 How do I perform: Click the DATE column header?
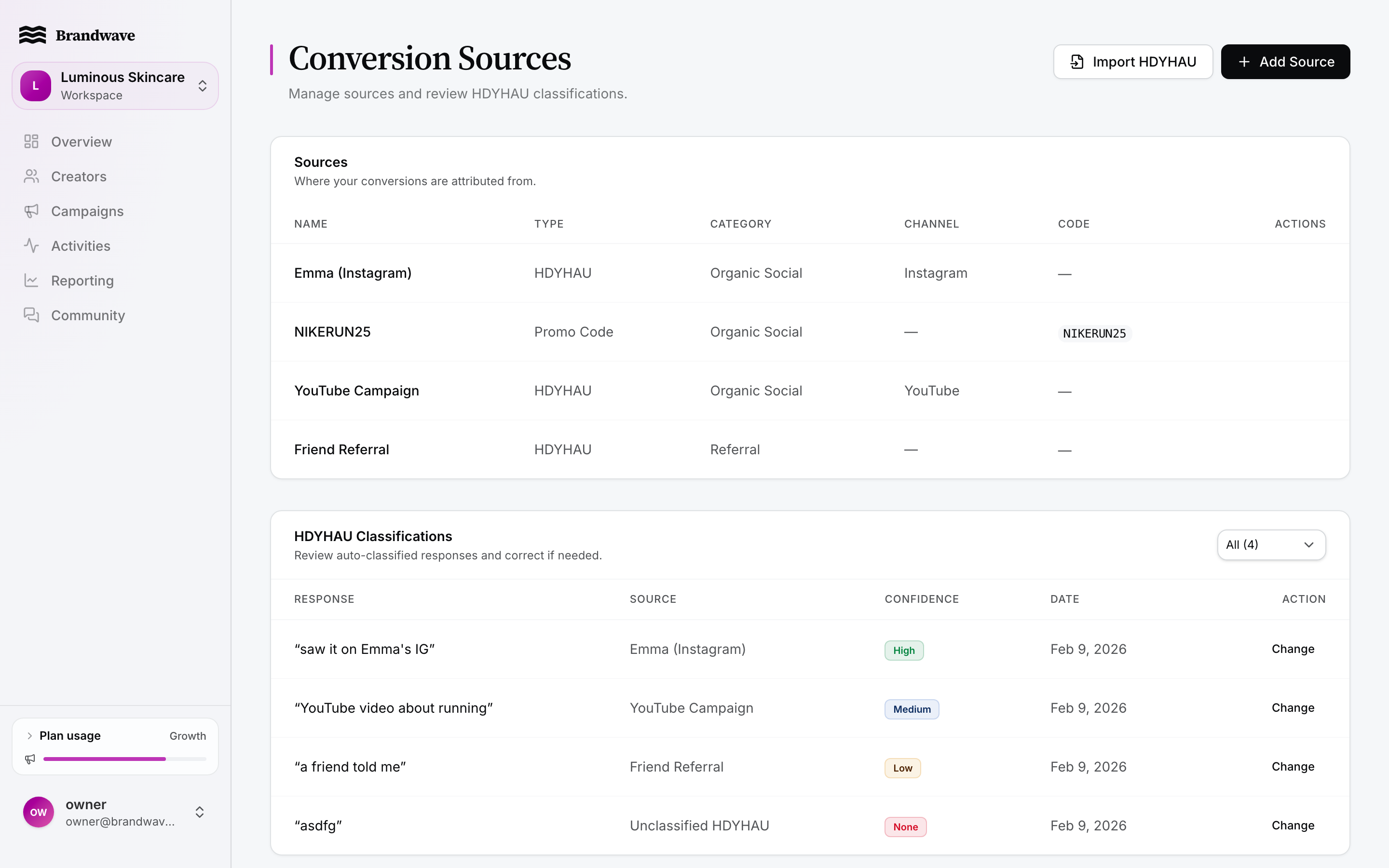point(1064,599)
